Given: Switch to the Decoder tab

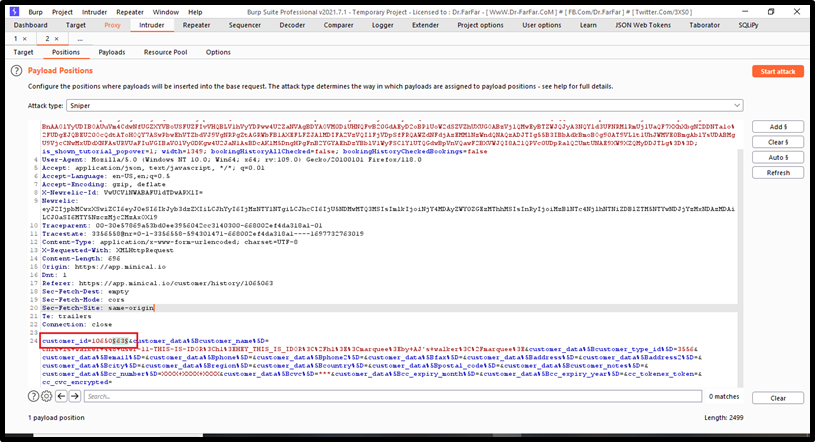Looking at the screenshot, I should point(292,25).
